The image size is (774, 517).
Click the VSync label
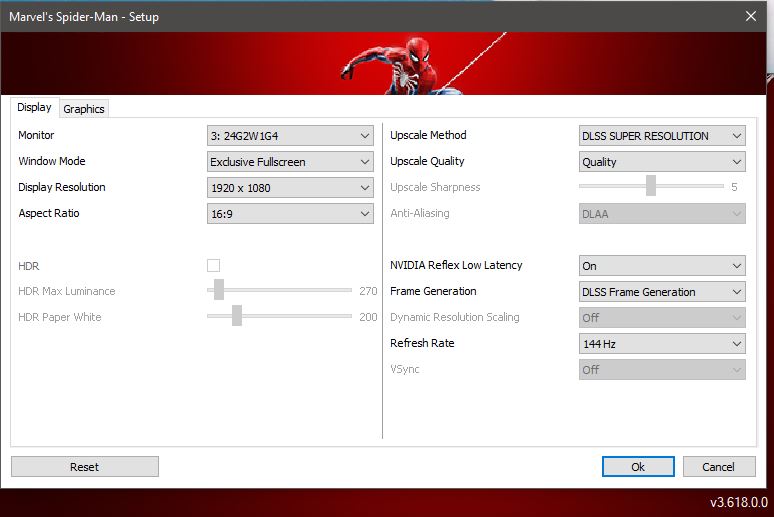[x=404, y=369]
